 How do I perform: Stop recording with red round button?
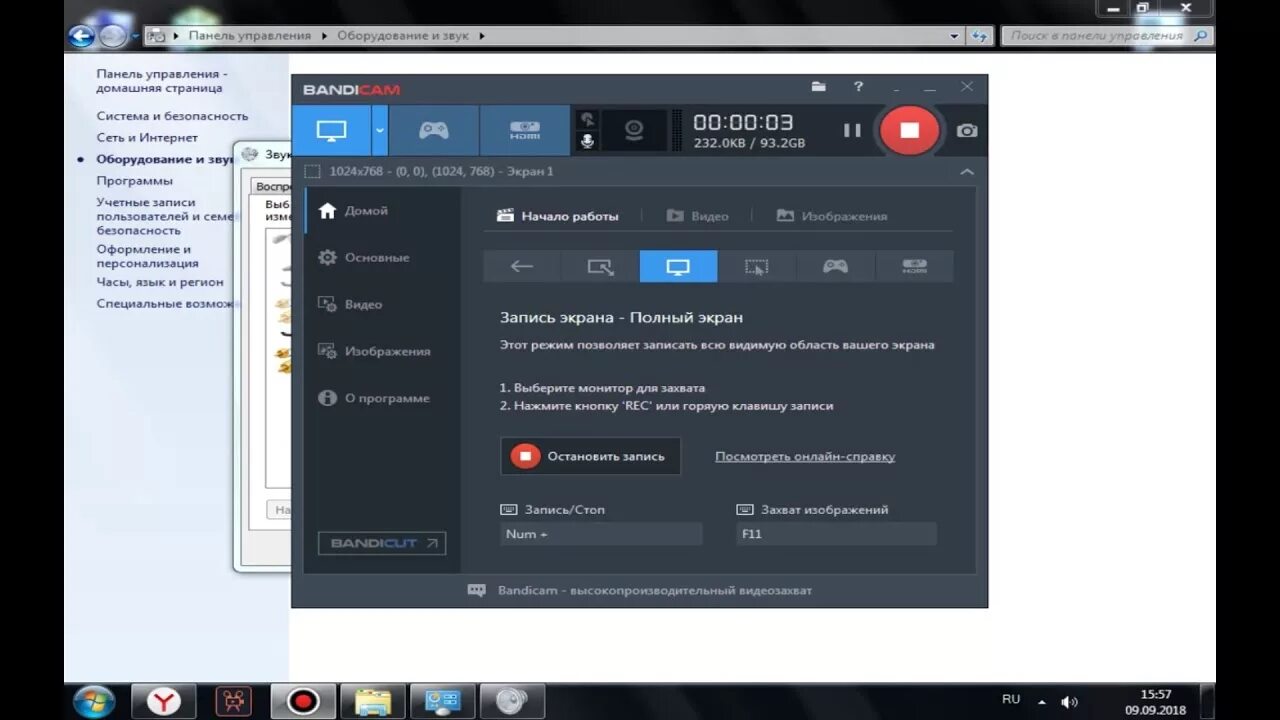pyautogui.click(x=909, y=130)
